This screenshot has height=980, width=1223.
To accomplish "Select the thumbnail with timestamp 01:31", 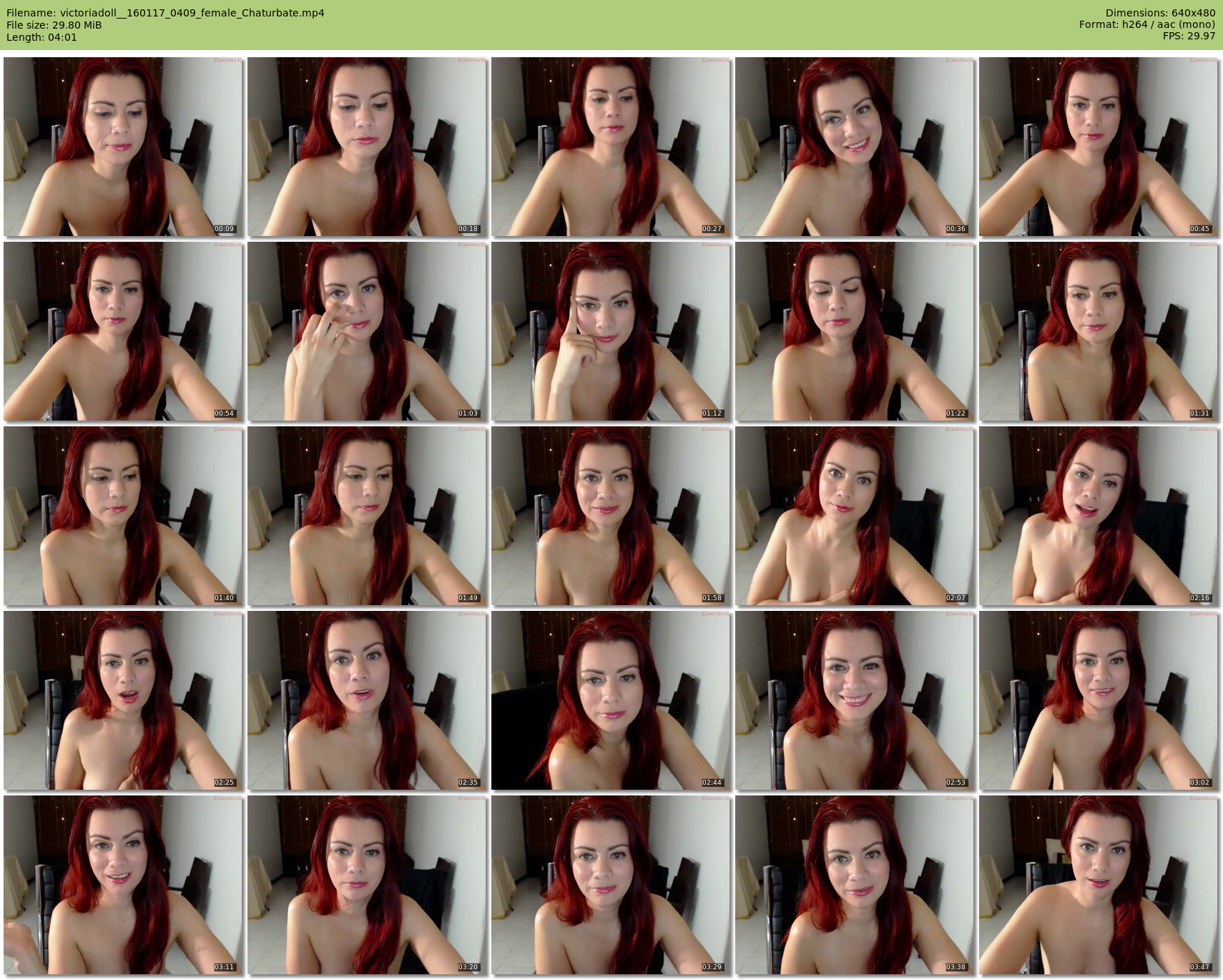I will pos(1099,331).
